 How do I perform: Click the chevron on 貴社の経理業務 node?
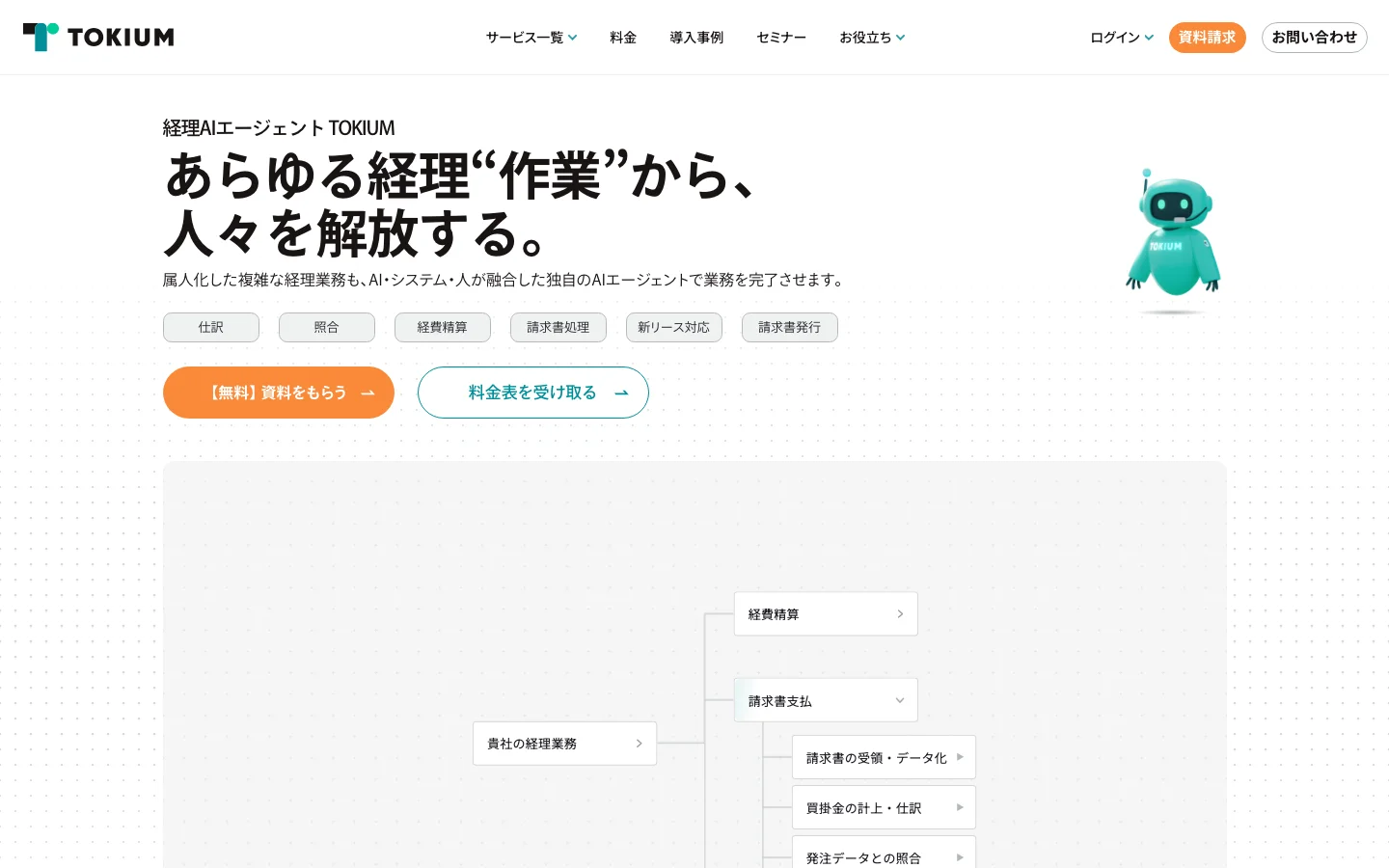[639, 744]
